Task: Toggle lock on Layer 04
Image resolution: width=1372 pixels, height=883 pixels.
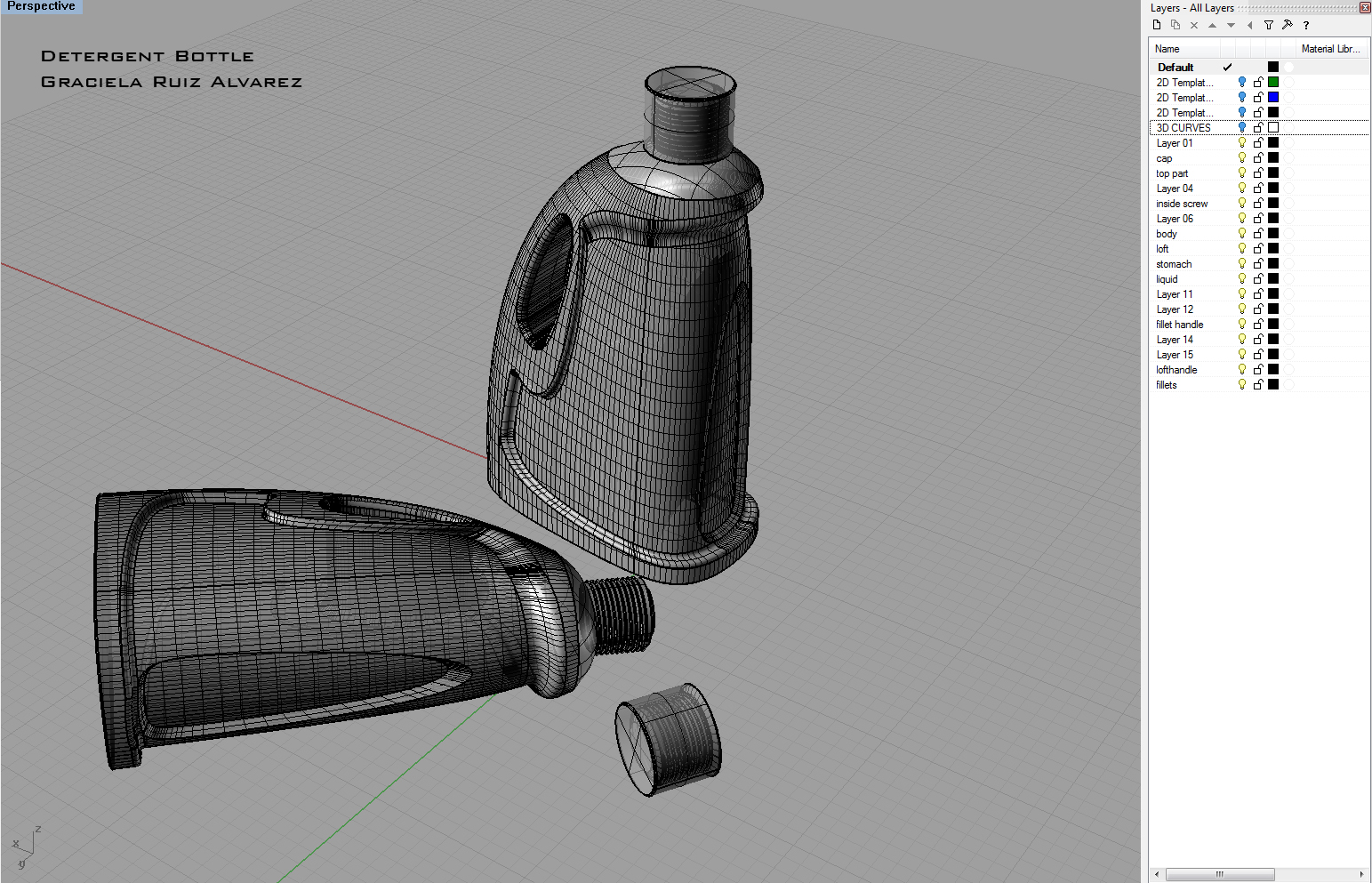Action: coord(1258,188)
